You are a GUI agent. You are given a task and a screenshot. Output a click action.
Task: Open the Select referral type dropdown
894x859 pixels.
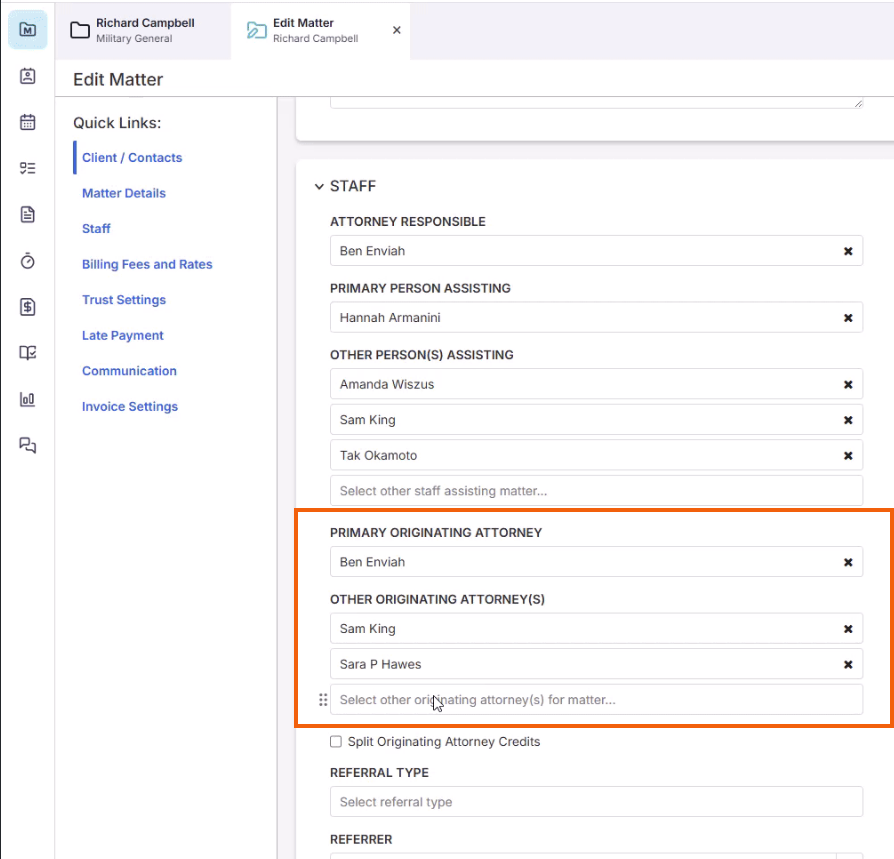pyautogui.click(x=596, y=802)
